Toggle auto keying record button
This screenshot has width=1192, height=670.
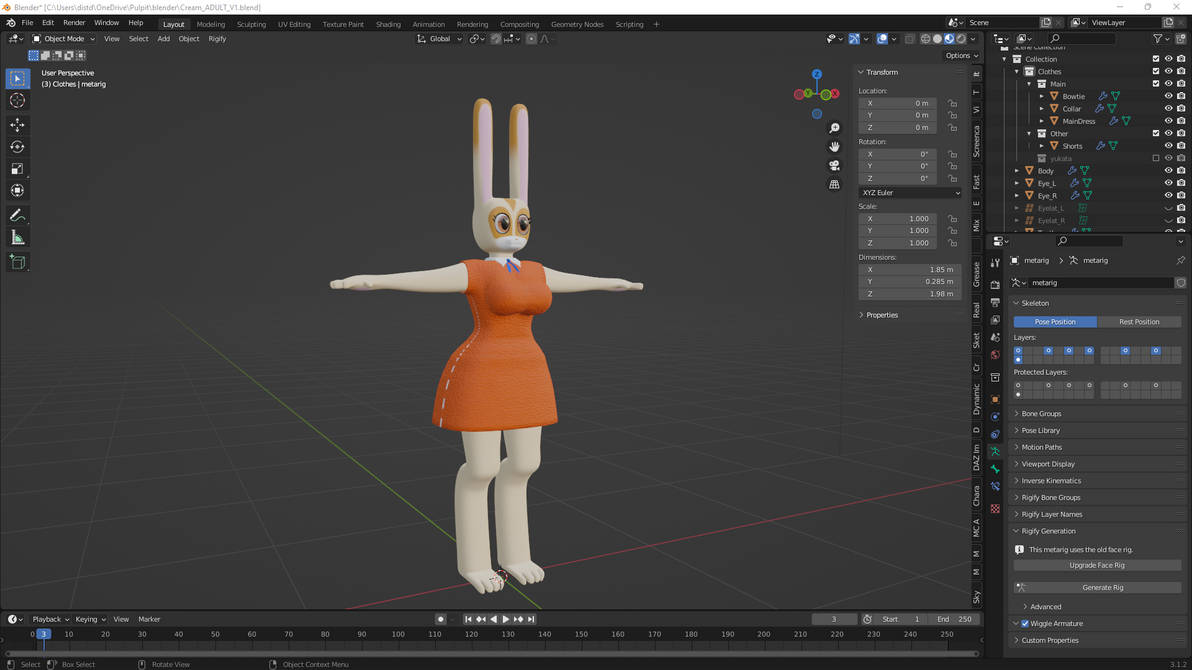[x=440, y=619]
